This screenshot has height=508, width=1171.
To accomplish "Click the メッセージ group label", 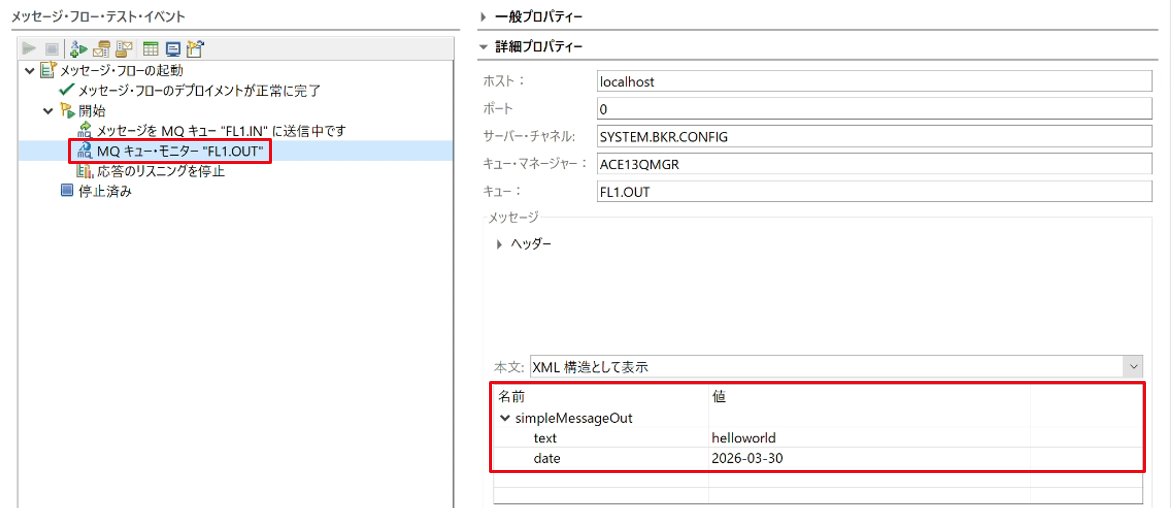I will (512, 217).
